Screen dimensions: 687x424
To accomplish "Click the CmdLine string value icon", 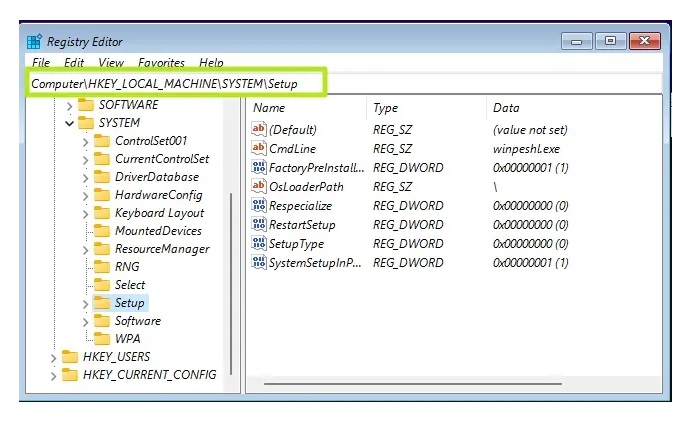I will tap(259, 148).
